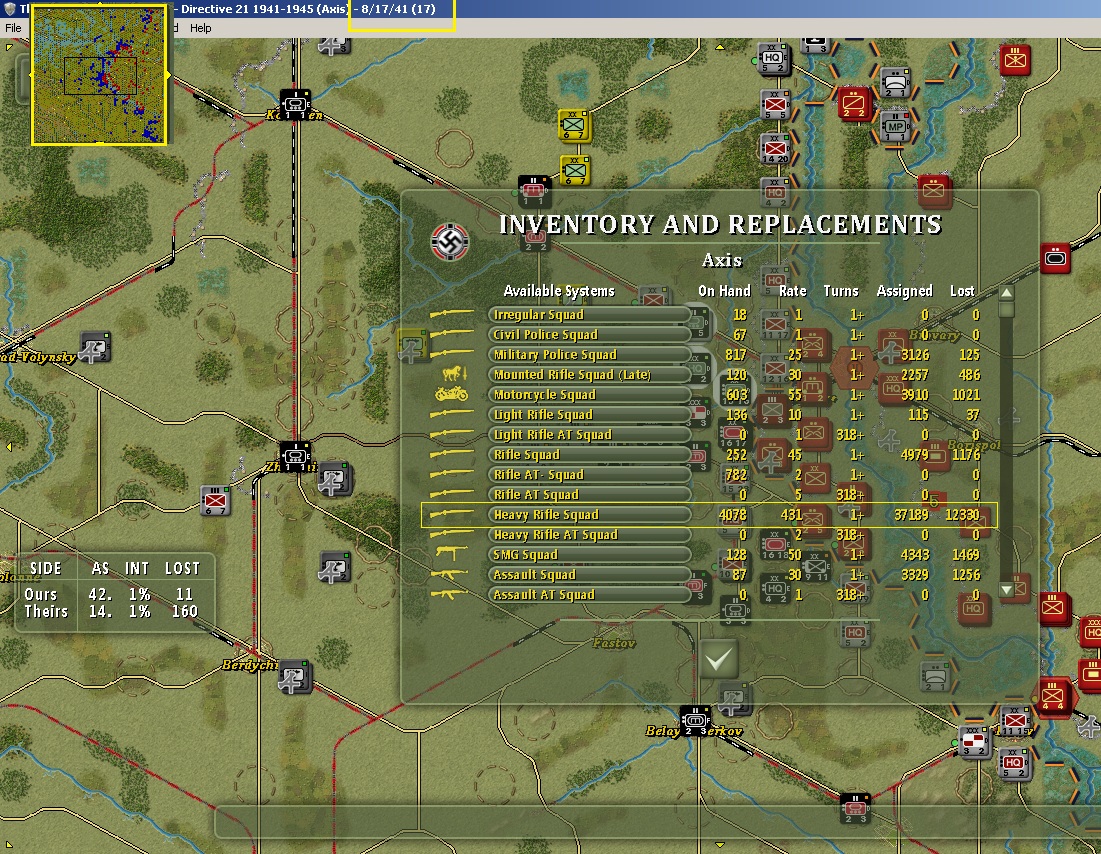
Task: Click the Available Systems column header
Action: click(559, 291)
